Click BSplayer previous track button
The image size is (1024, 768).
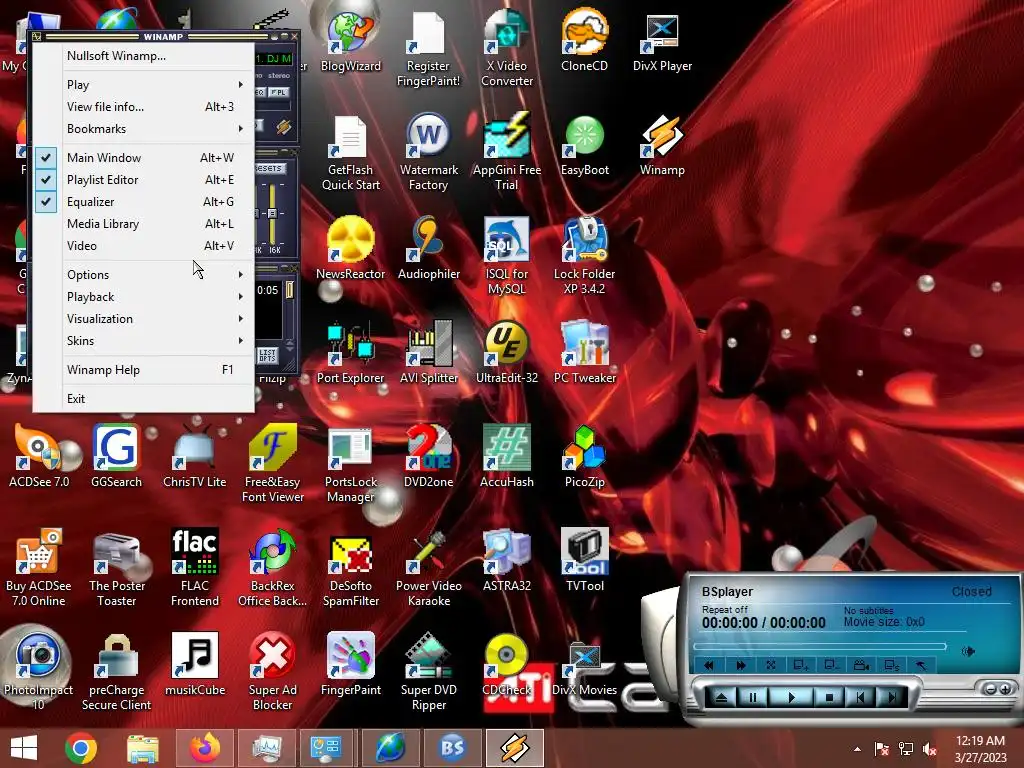pyautogui.click(x=860, y=697)
